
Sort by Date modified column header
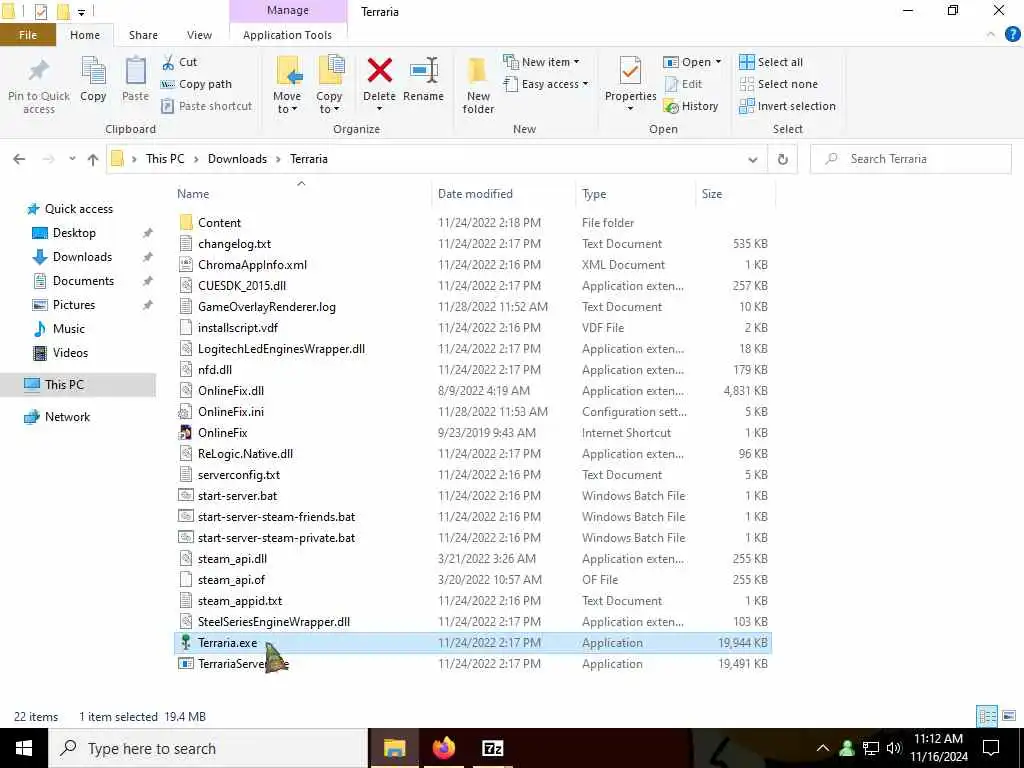[475, 194]
